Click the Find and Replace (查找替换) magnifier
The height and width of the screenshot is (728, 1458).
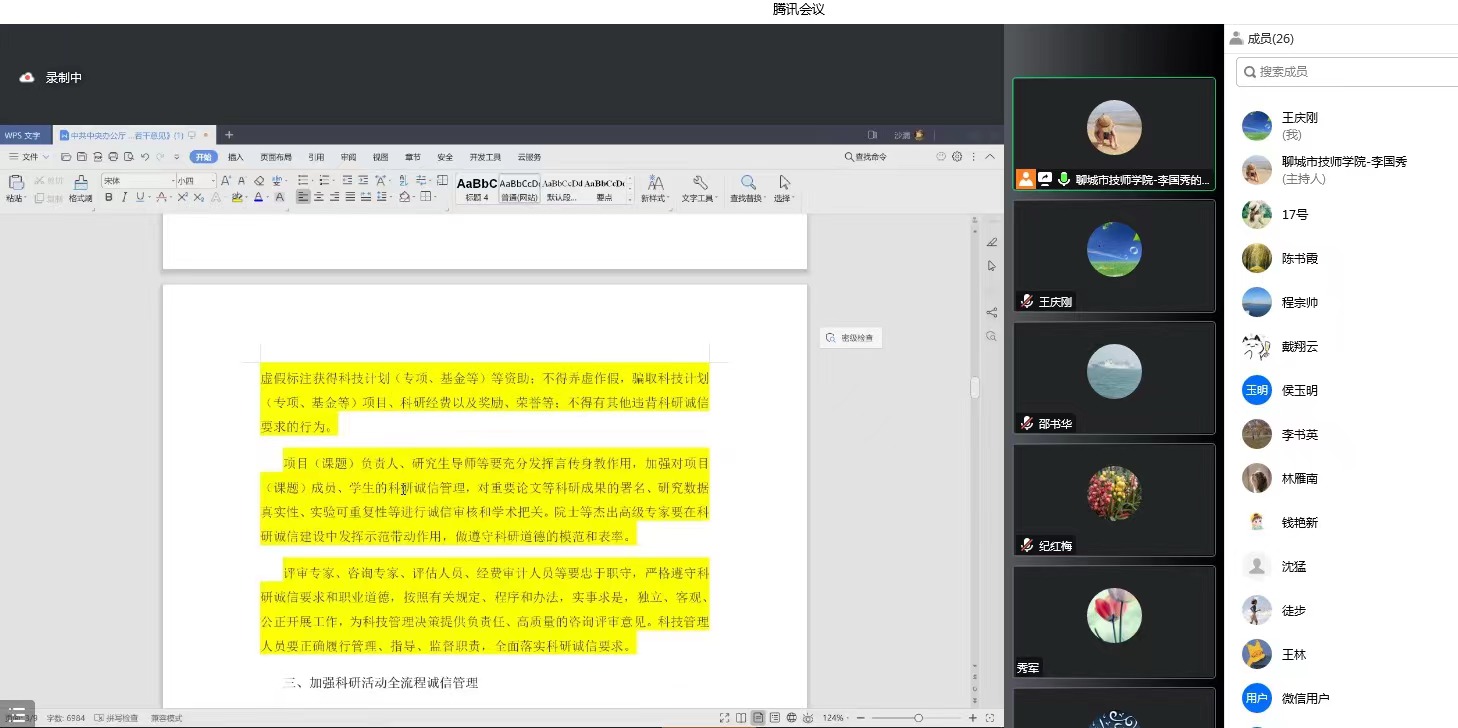(748, 182)
